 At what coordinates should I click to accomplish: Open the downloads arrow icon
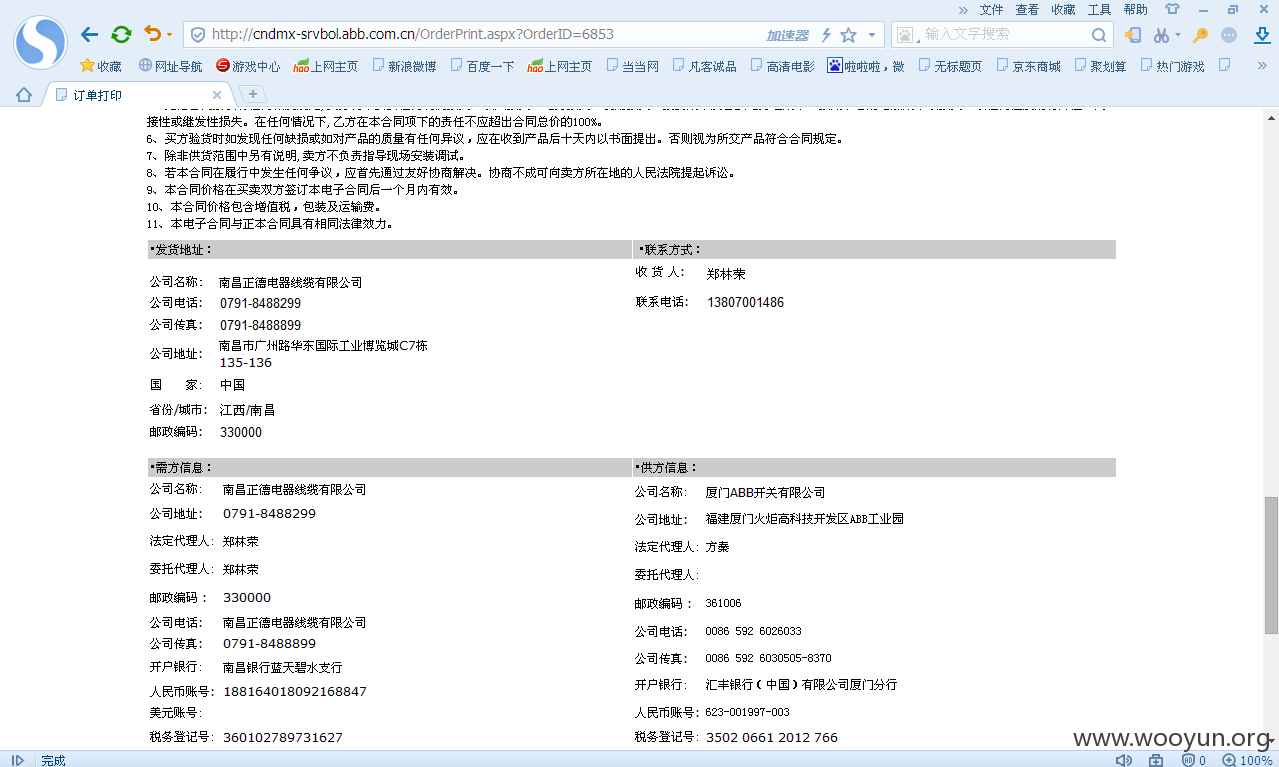(x=1262, y=35)
